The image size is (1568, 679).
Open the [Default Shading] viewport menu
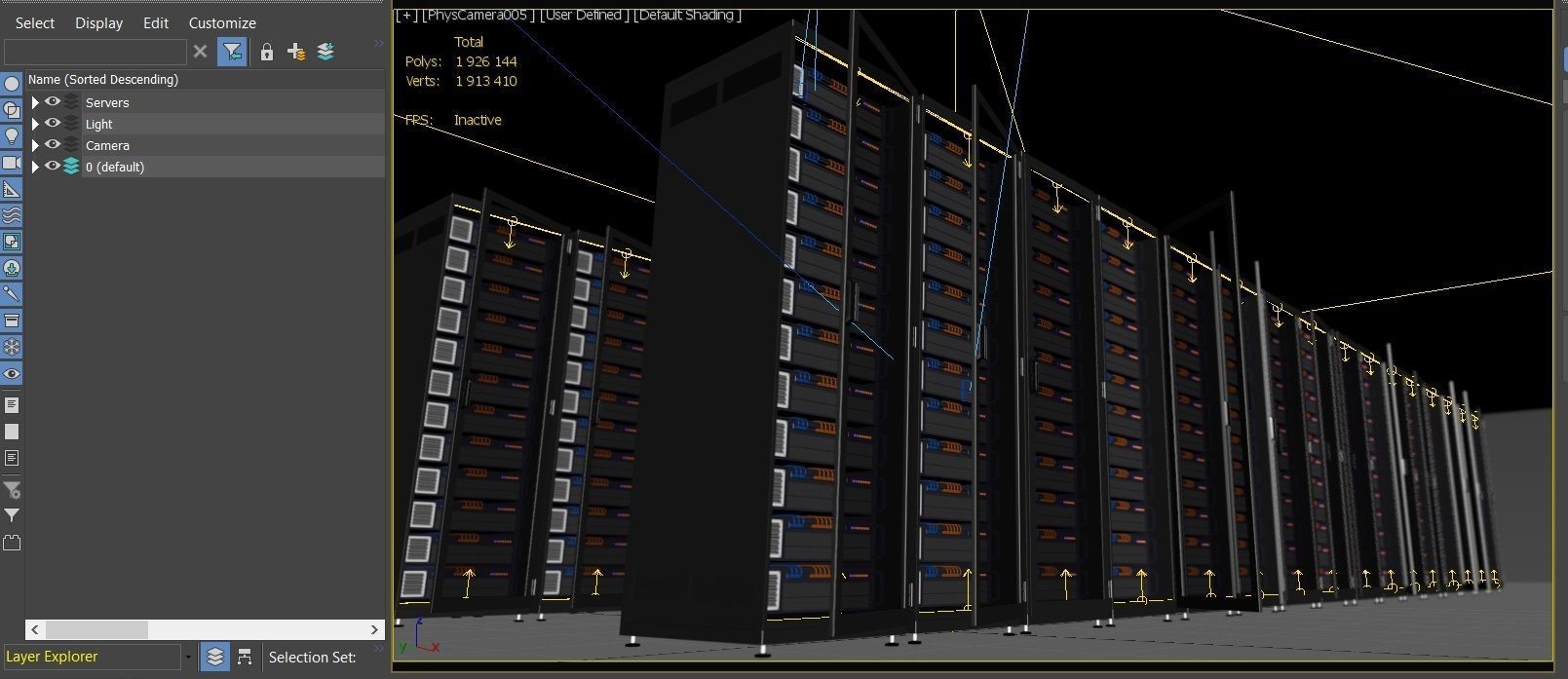[687, 15]
